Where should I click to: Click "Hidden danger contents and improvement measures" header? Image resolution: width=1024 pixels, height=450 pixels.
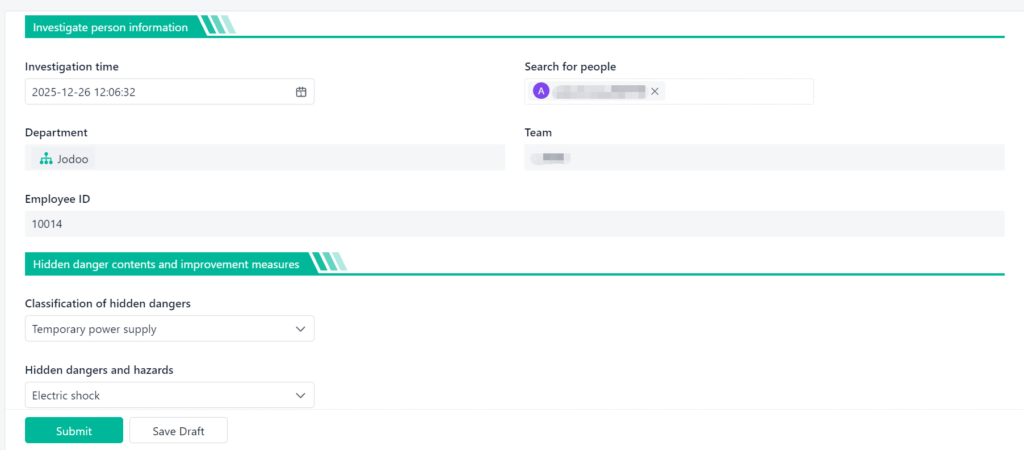[166, 264]
